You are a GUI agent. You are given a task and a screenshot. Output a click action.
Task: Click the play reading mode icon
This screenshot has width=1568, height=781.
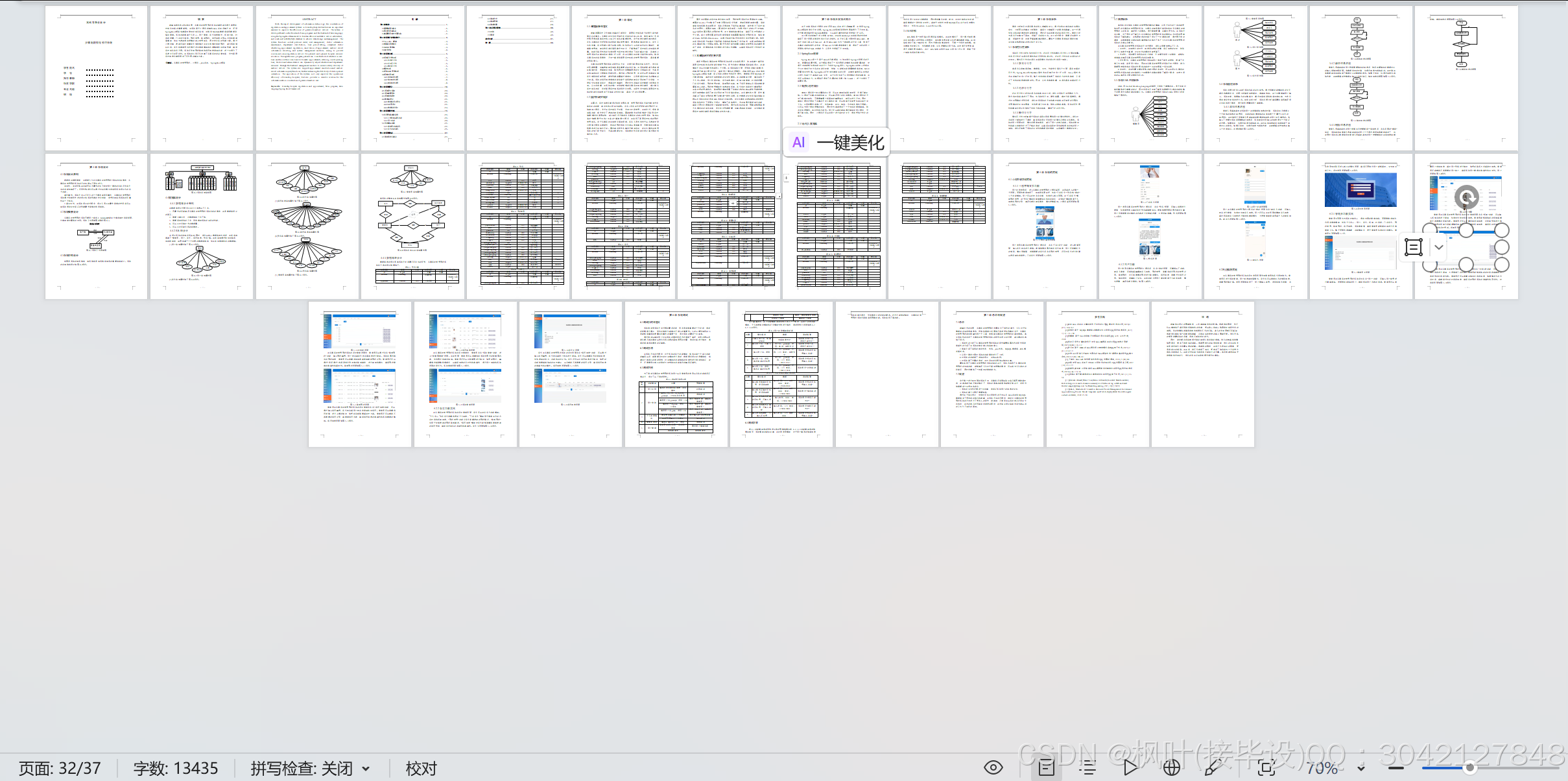point(1130,768)
